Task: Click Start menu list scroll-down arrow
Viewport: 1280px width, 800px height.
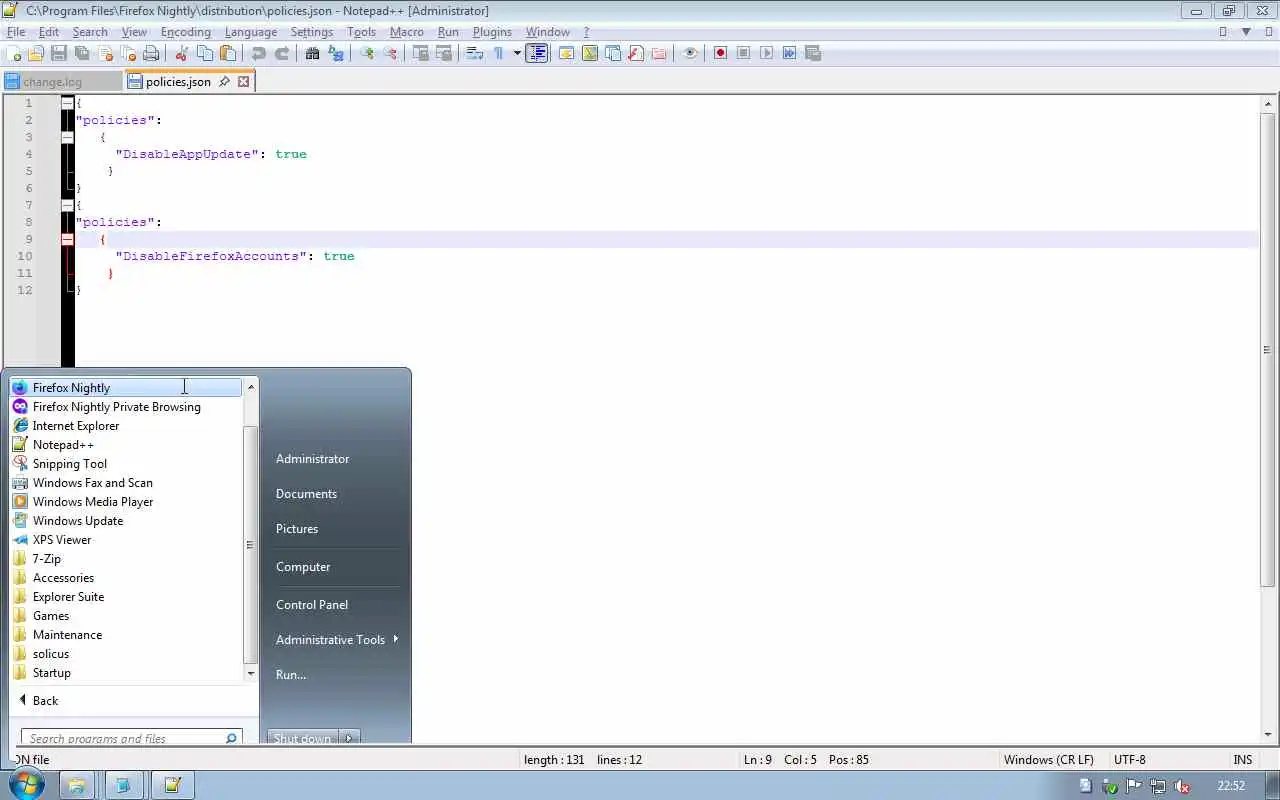Action: point(251,673)
